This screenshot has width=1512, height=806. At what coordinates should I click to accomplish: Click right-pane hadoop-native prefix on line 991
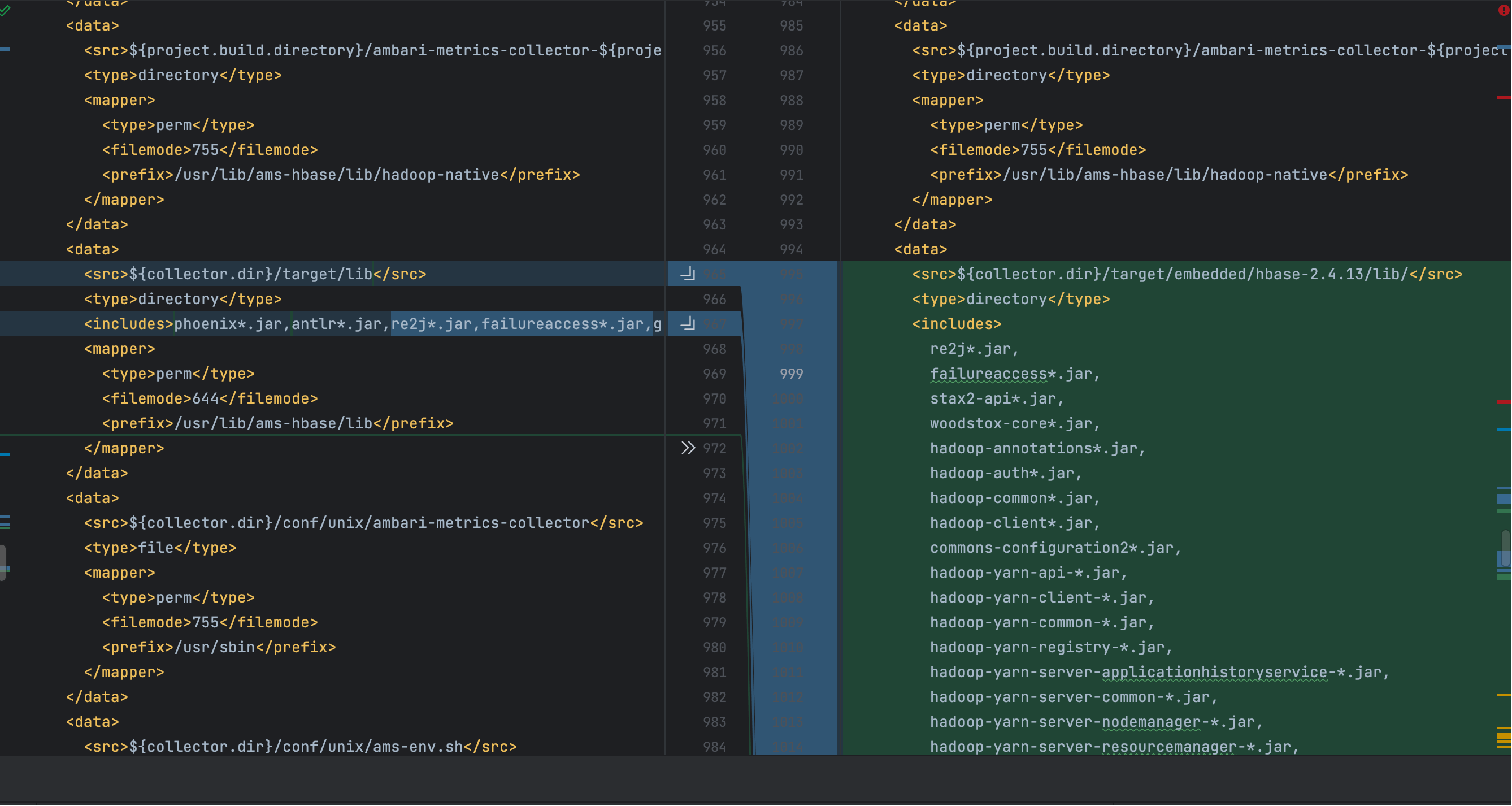pos(1168,175)
